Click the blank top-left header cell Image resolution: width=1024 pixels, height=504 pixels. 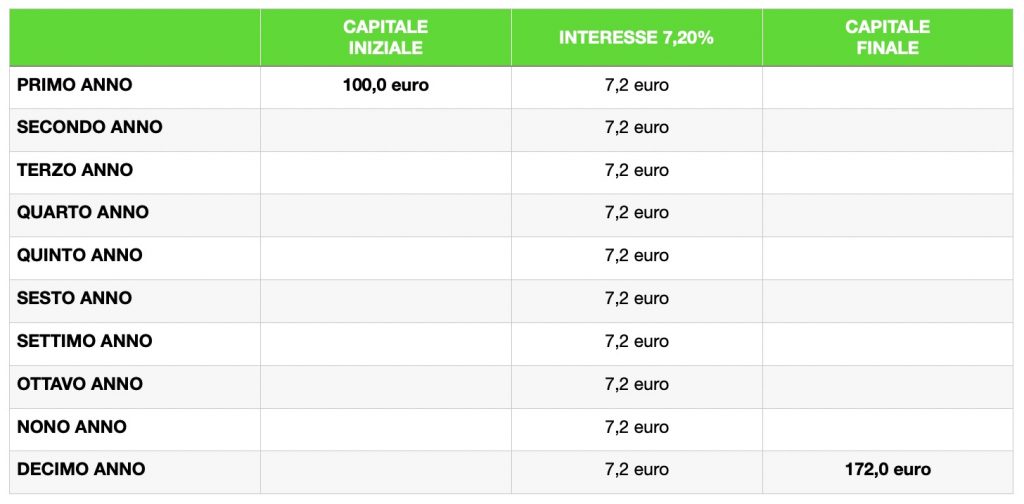point(135,37)
